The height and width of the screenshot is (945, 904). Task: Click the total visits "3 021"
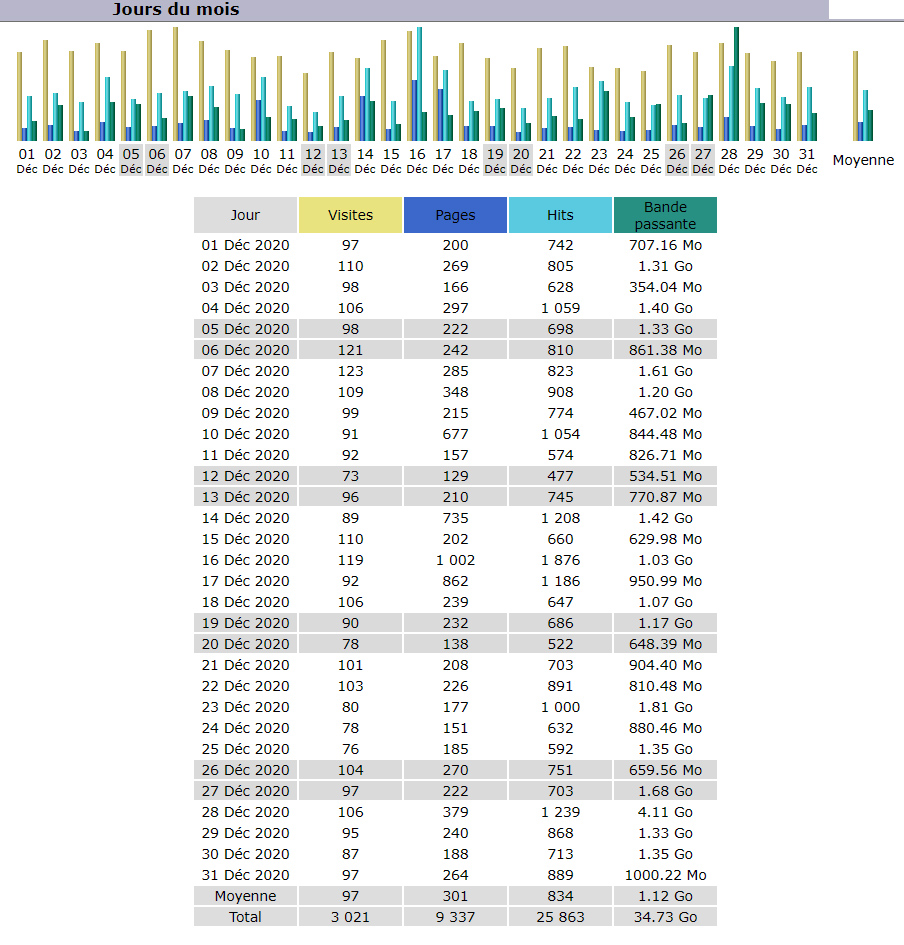pos(350,917)
